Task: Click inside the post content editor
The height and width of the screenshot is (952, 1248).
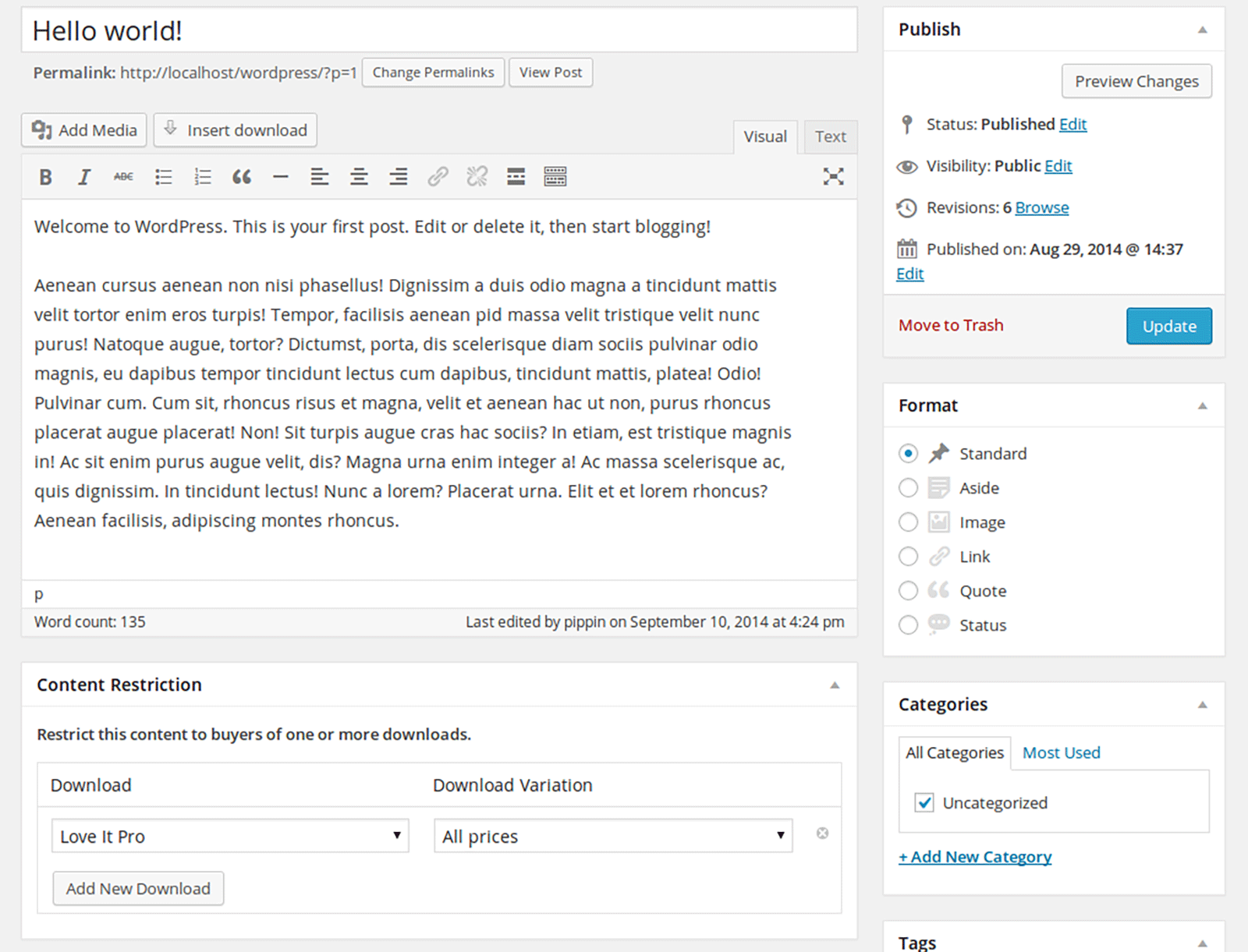Action: 439,390
